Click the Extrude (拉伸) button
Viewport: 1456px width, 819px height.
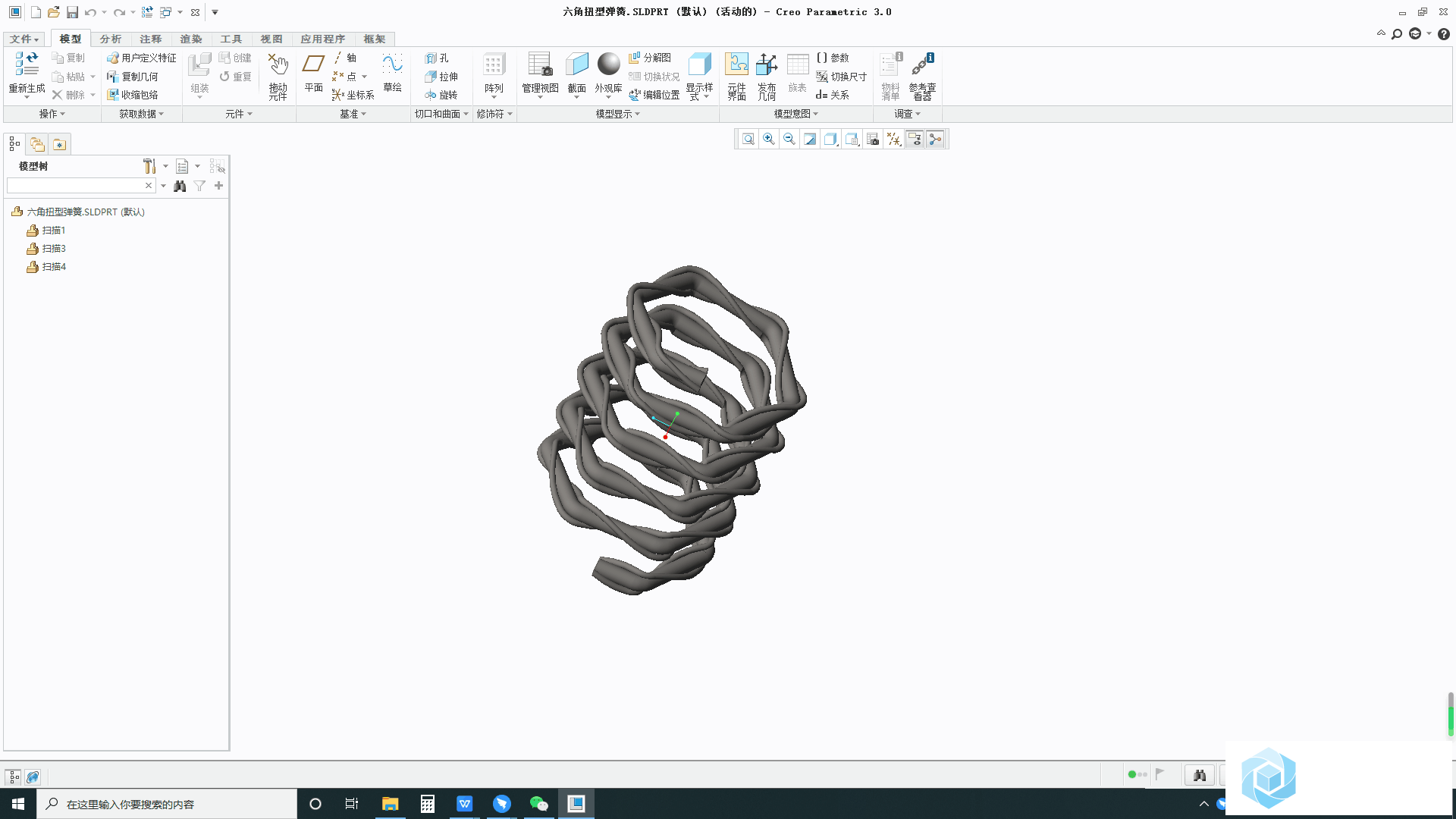click(x=441, y=77)
